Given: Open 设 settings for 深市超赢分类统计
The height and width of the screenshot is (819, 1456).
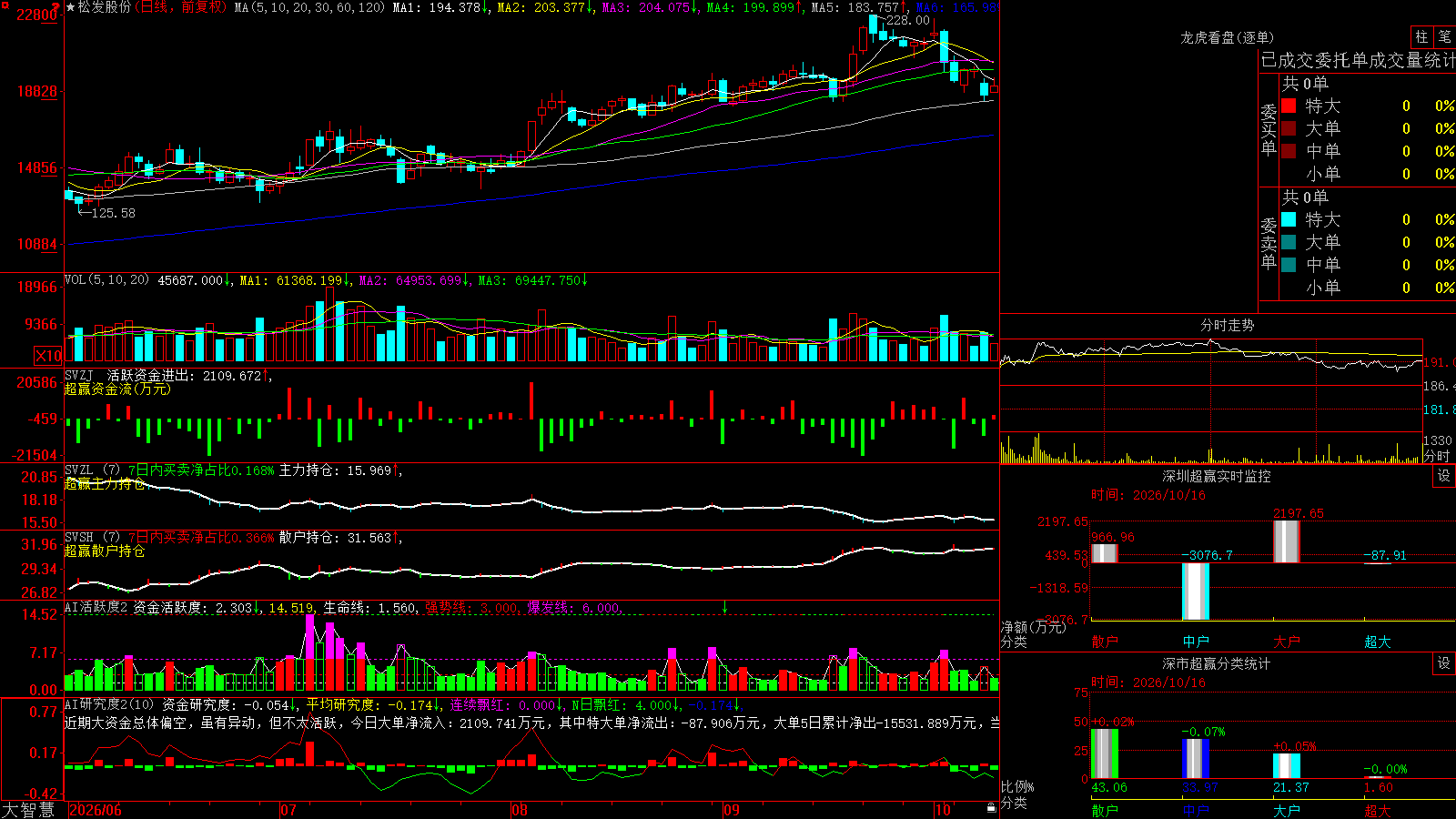Looking at the screenshot, I should (1444, 663).
